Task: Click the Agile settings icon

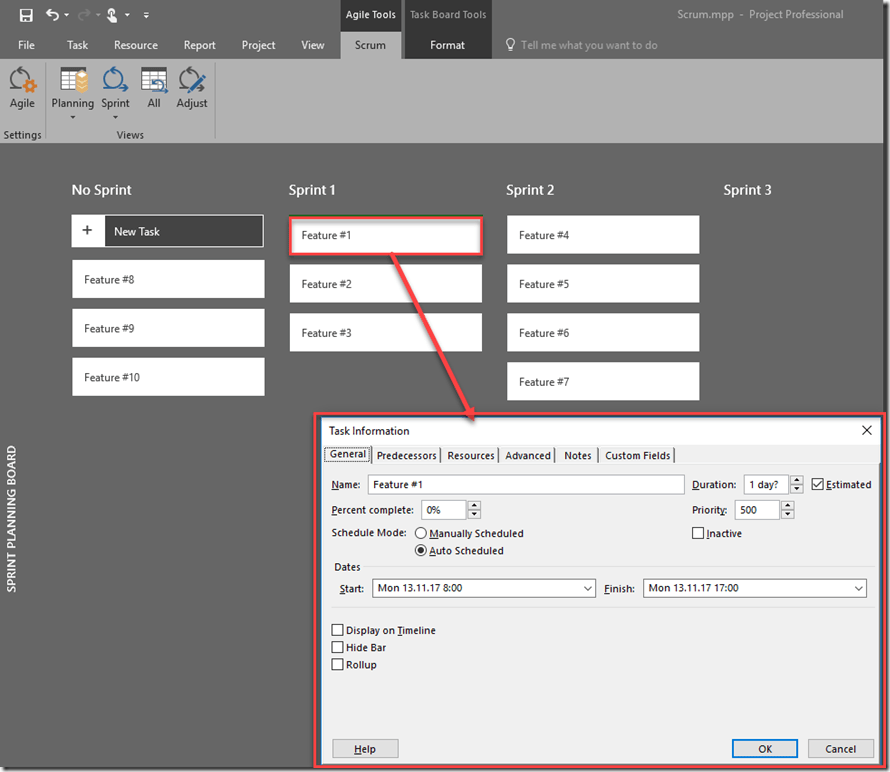Action: click(x=22, y=83)
